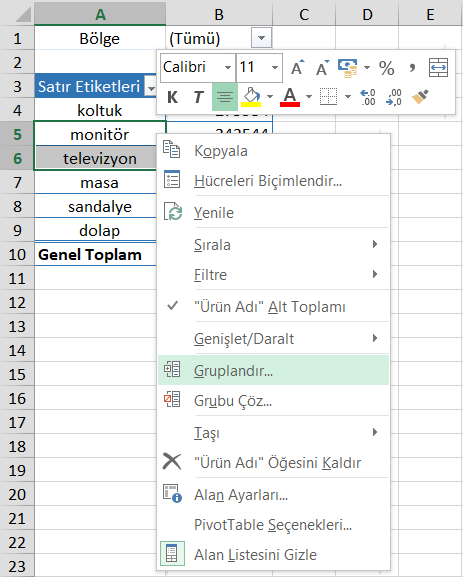Select Grubu Çöz menu entry
The height and width of the screenshot is (577, 463).
[273, 401]
